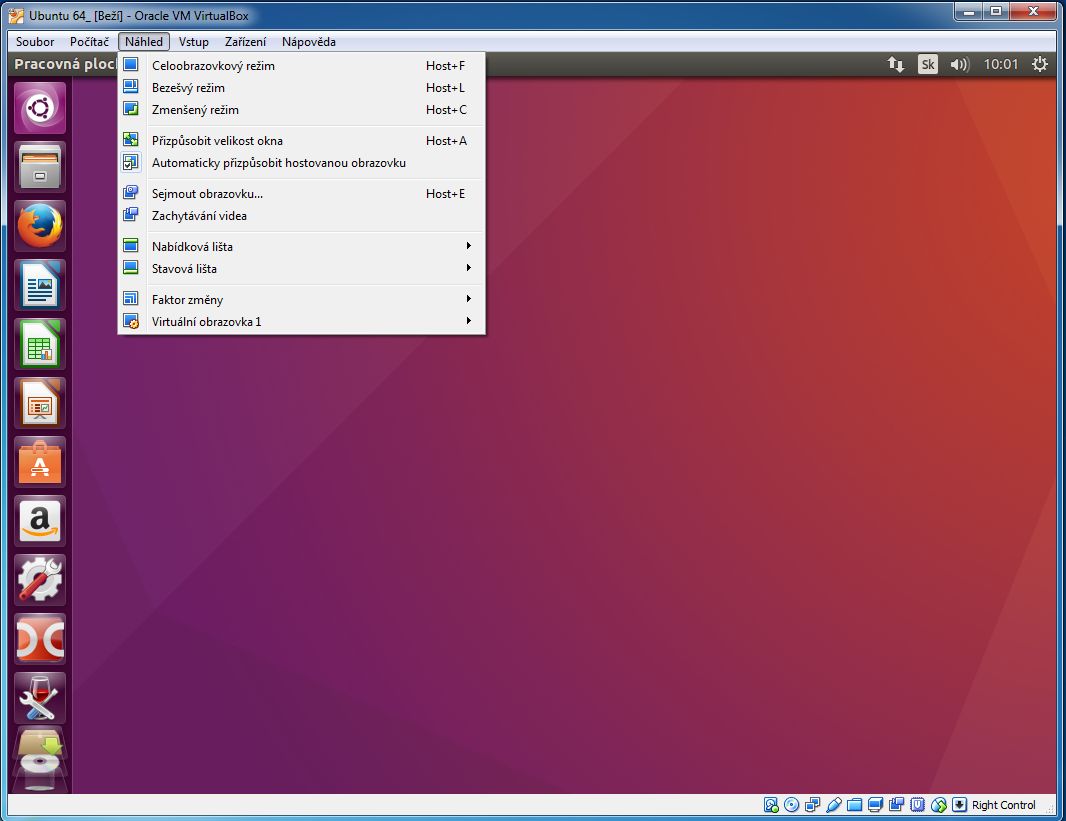This screenshot has height=821, width=1066.
Task: Expand the Faktor změny submenu
Action: coord(302,300)
